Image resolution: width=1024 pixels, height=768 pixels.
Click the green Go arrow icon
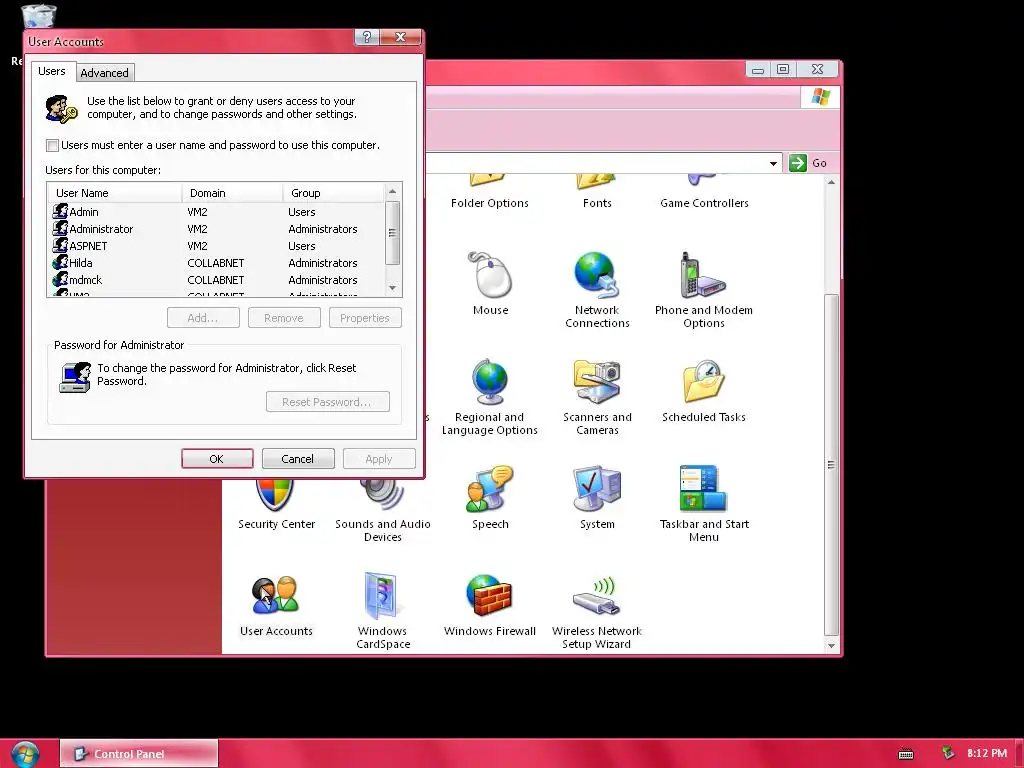pos(797,163)
